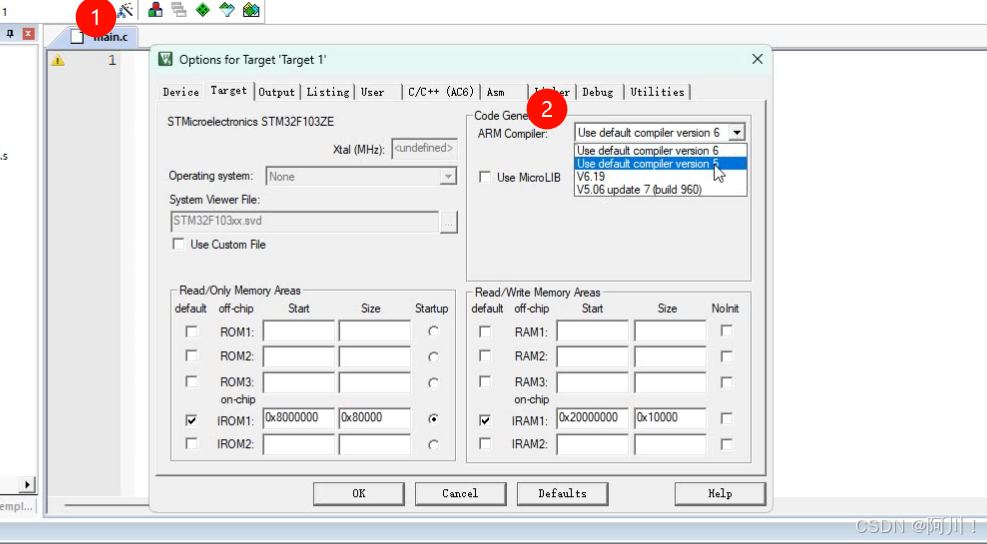Image resolution: width=987 pixels, height=544 pixels.
Task: Open Manage Run-Time Environment green diamond icon
Action: [x=203, y=9]
